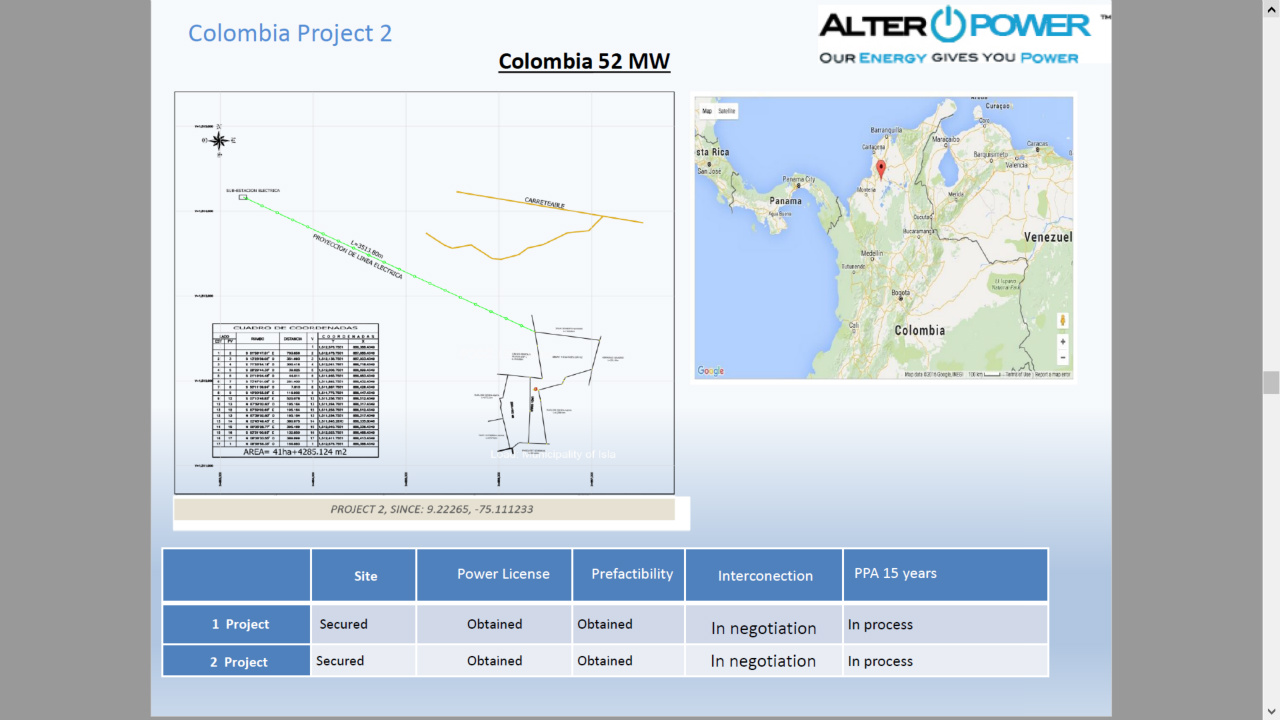Click the vertical scrollbar thumb
The image size is (1280, 720).
(x=1271, y=383)
